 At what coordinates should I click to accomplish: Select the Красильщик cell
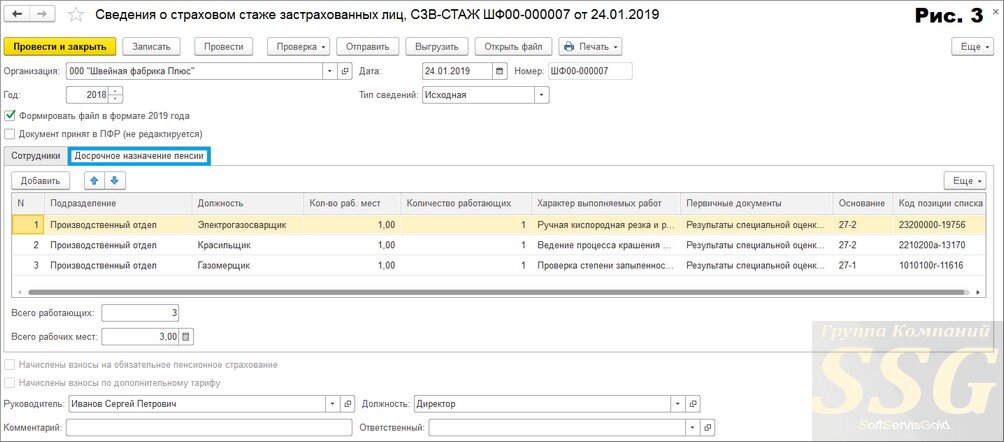point(247,245)
